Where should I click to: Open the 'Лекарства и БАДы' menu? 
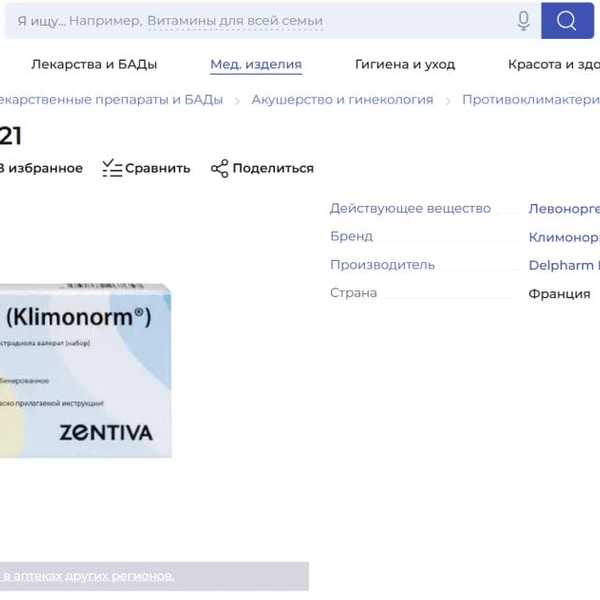point(94,64)
